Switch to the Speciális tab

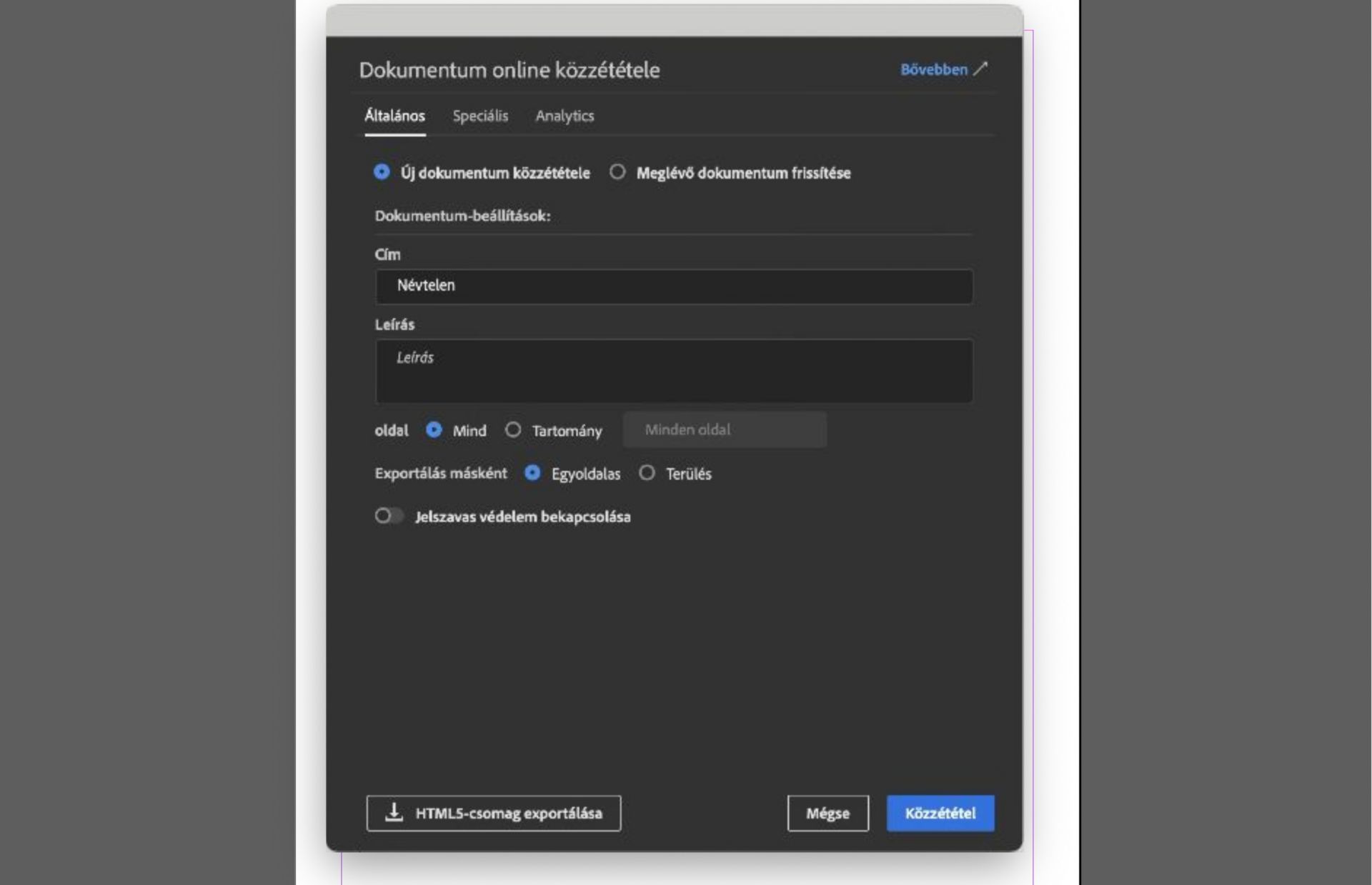point(480,116)
